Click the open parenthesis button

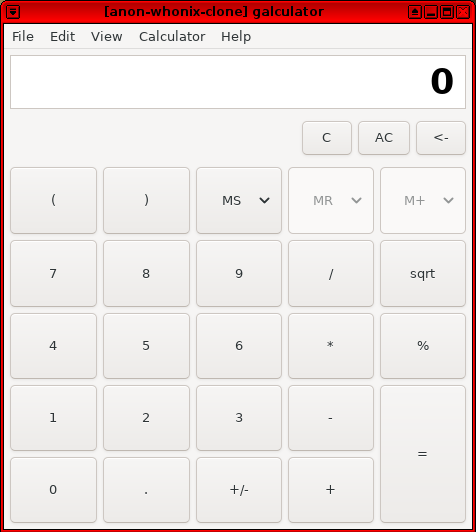[x=54, y=200]
